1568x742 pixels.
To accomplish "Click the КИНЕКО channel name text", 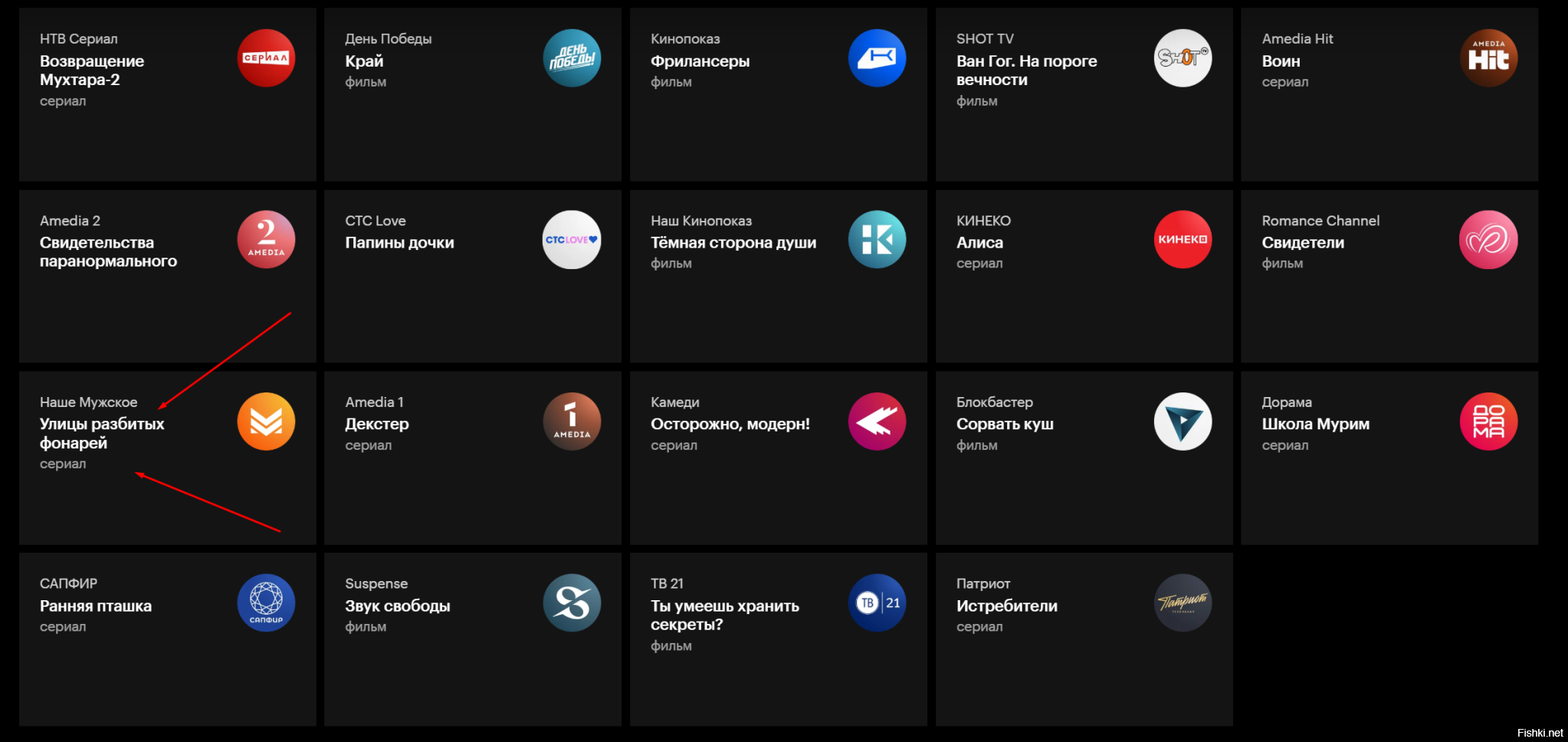I will point(983,221).
